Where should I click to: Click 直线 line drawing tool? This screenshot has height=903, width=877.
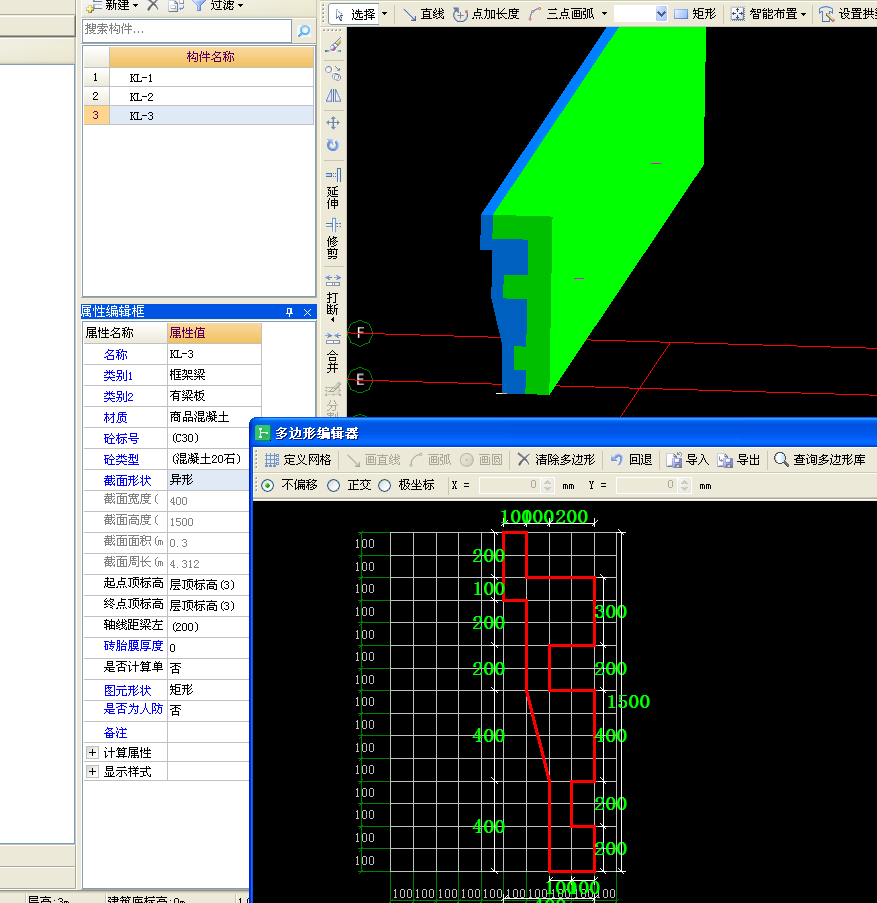tap(424, 14)
